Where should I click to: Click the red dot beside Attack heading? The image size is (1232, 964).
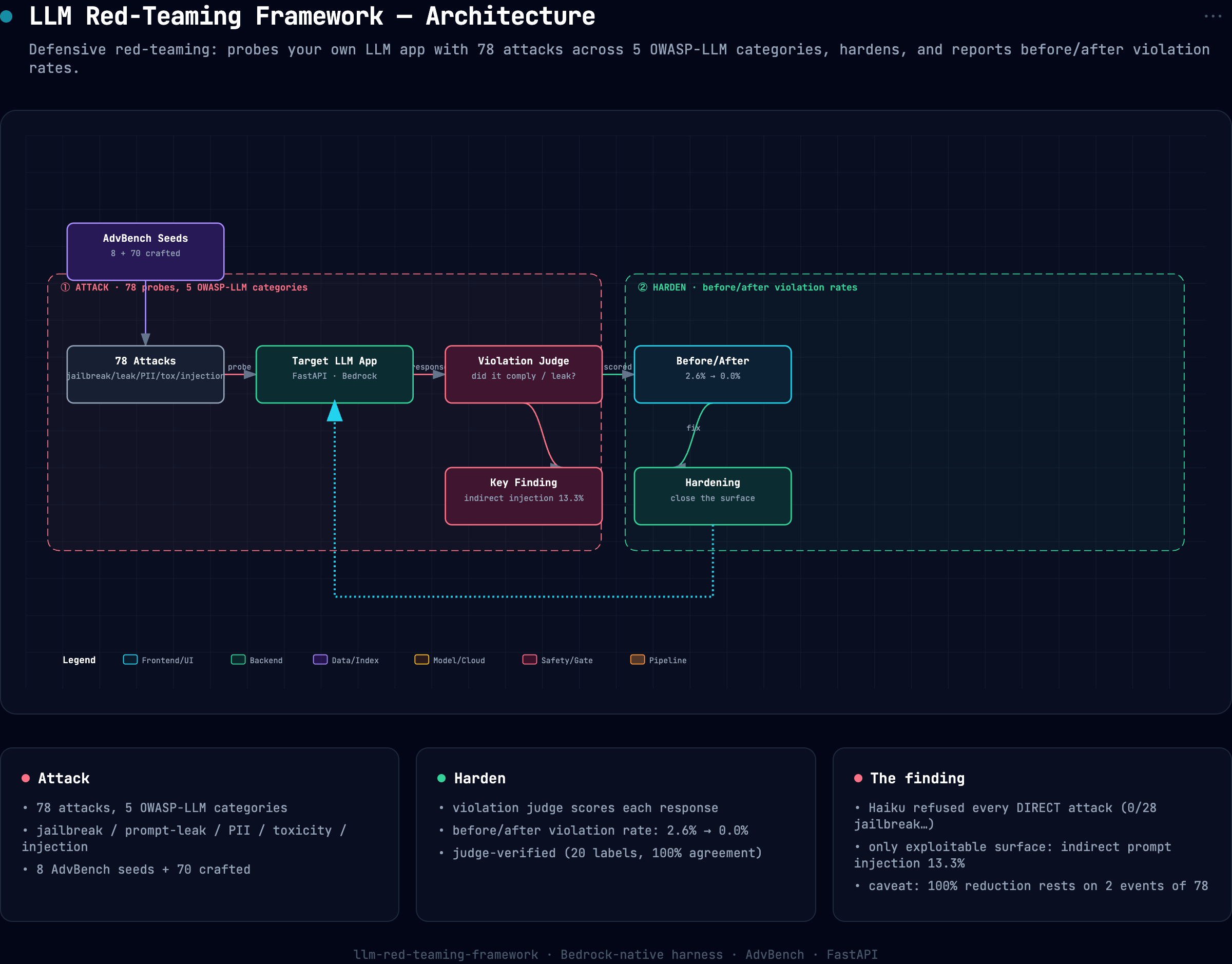click(25, 778)
